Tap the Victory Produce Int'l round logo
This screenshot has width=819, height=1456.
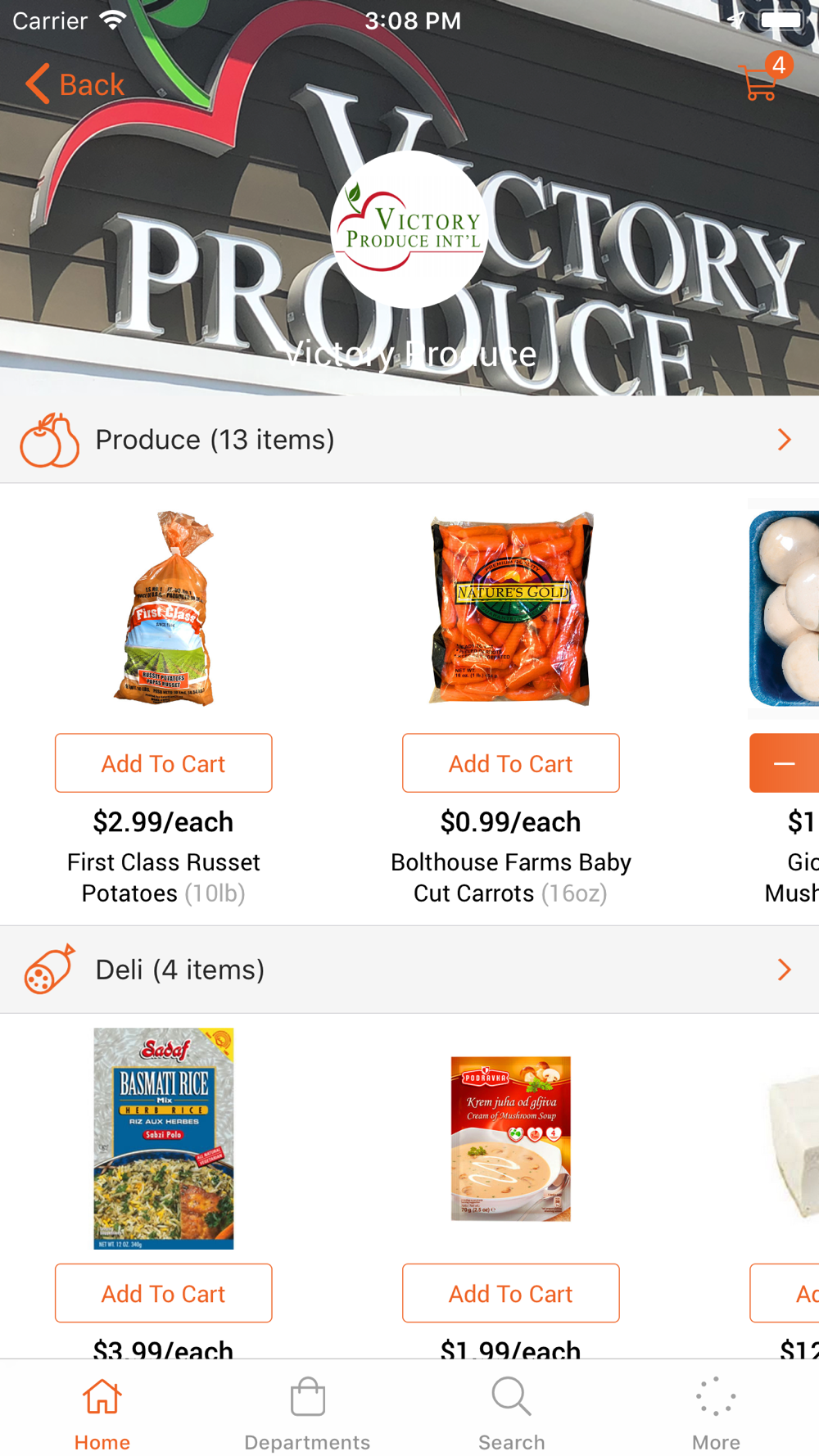pyautogui.click(x=409, y=229)
